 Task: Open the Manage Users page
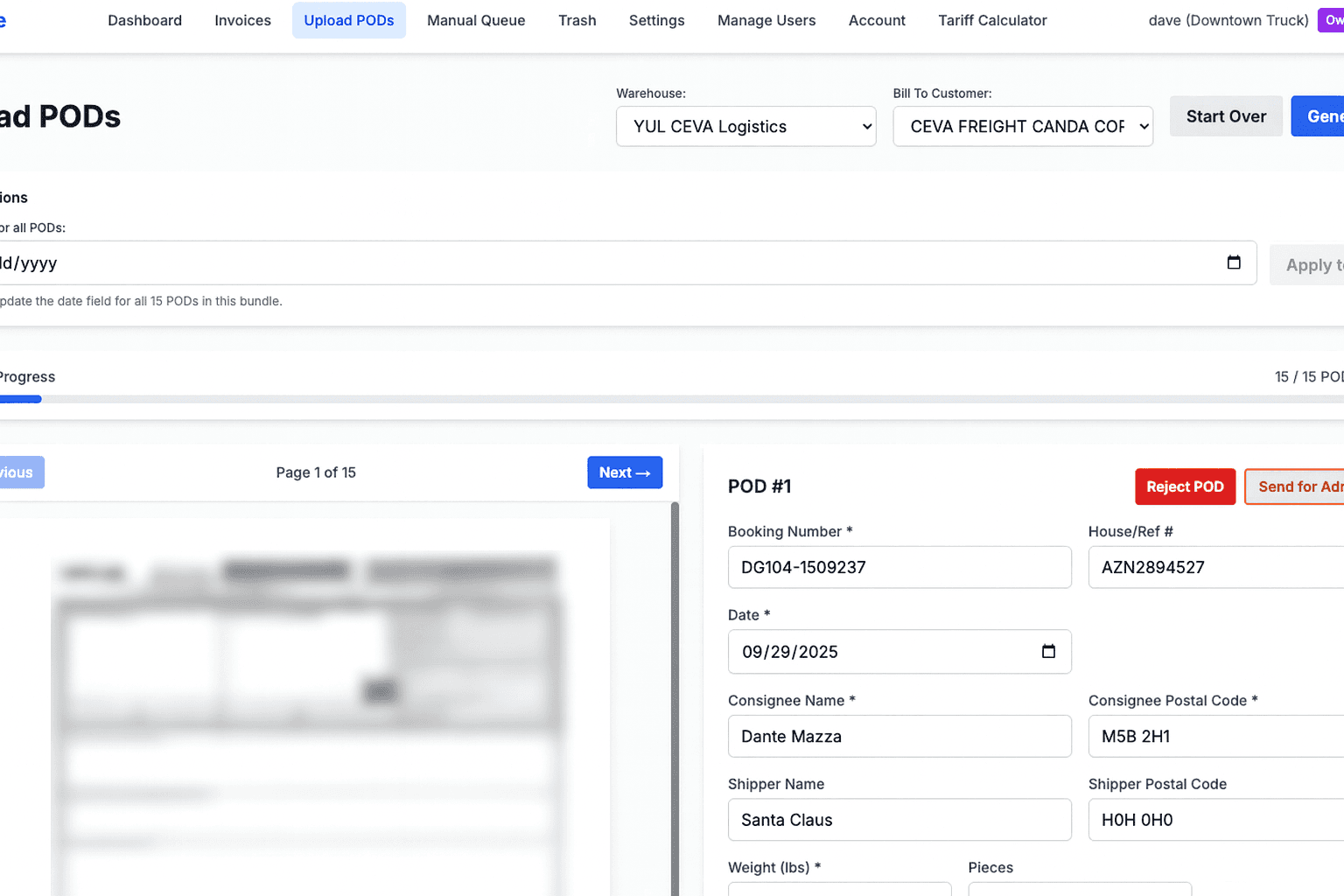766,20
